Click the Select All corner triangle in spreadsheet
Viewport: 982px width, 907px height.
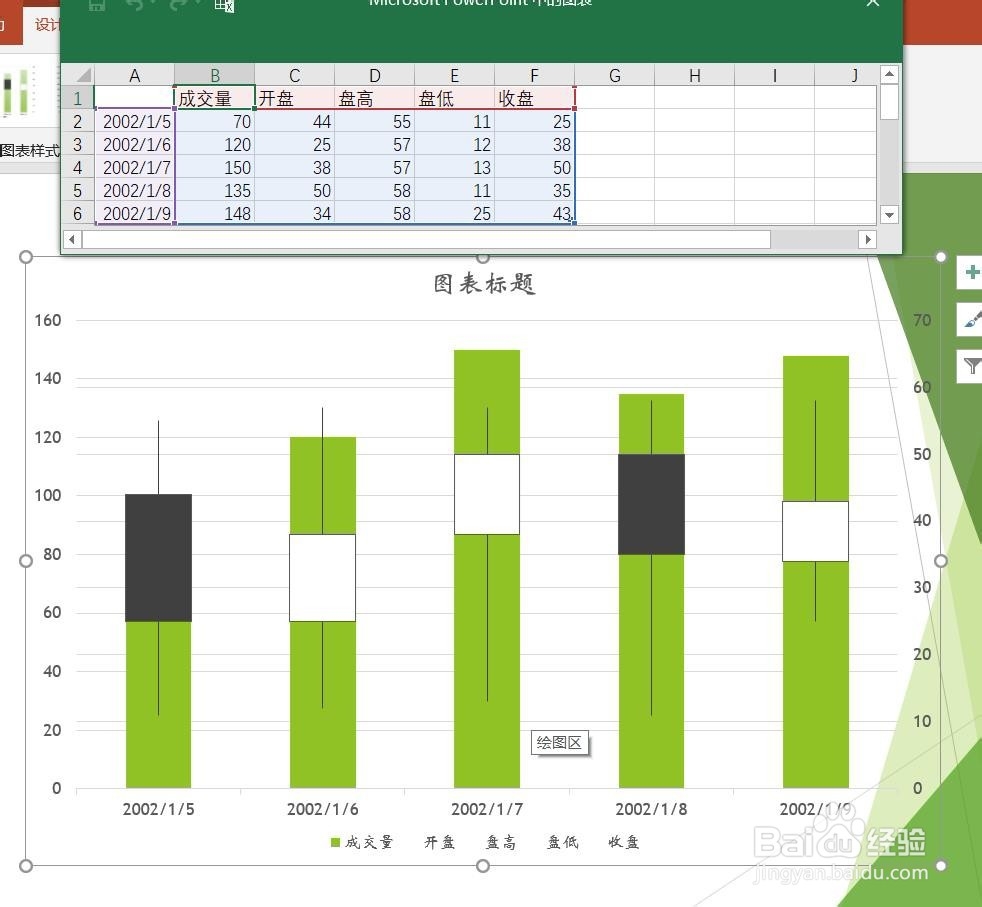tap(78, 76)
